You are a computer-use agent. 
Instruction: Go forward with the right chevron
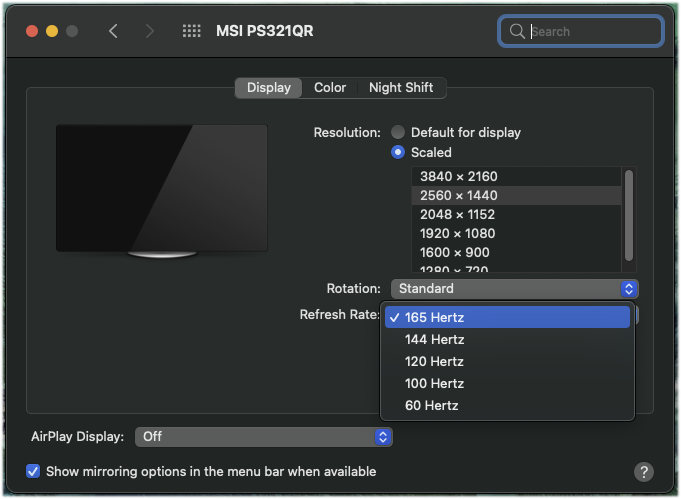coord(150,31)
